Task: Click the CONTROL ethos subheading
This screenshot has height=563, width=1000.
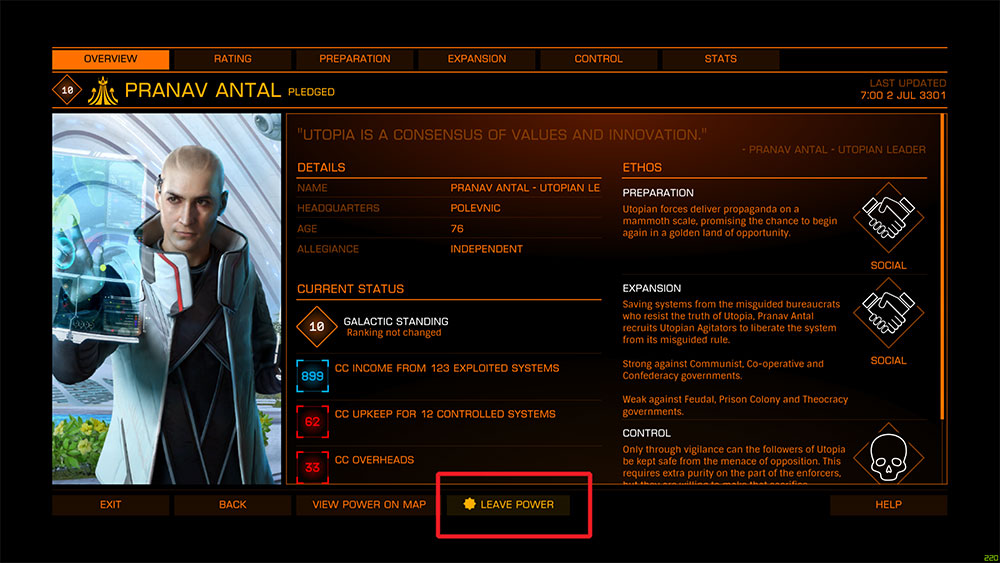Action: click(x=646, y=433)
